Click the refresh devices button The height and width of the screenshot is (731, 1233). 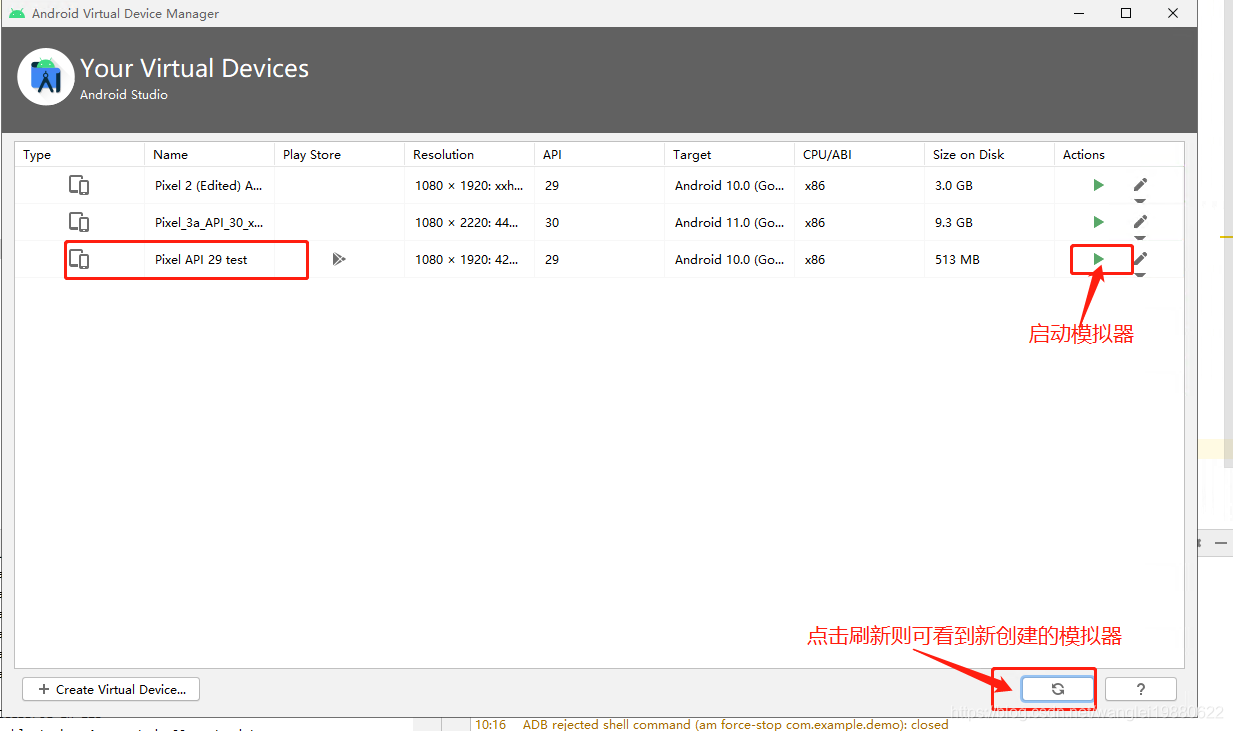pyautogui.click(x=1057, y=689)
